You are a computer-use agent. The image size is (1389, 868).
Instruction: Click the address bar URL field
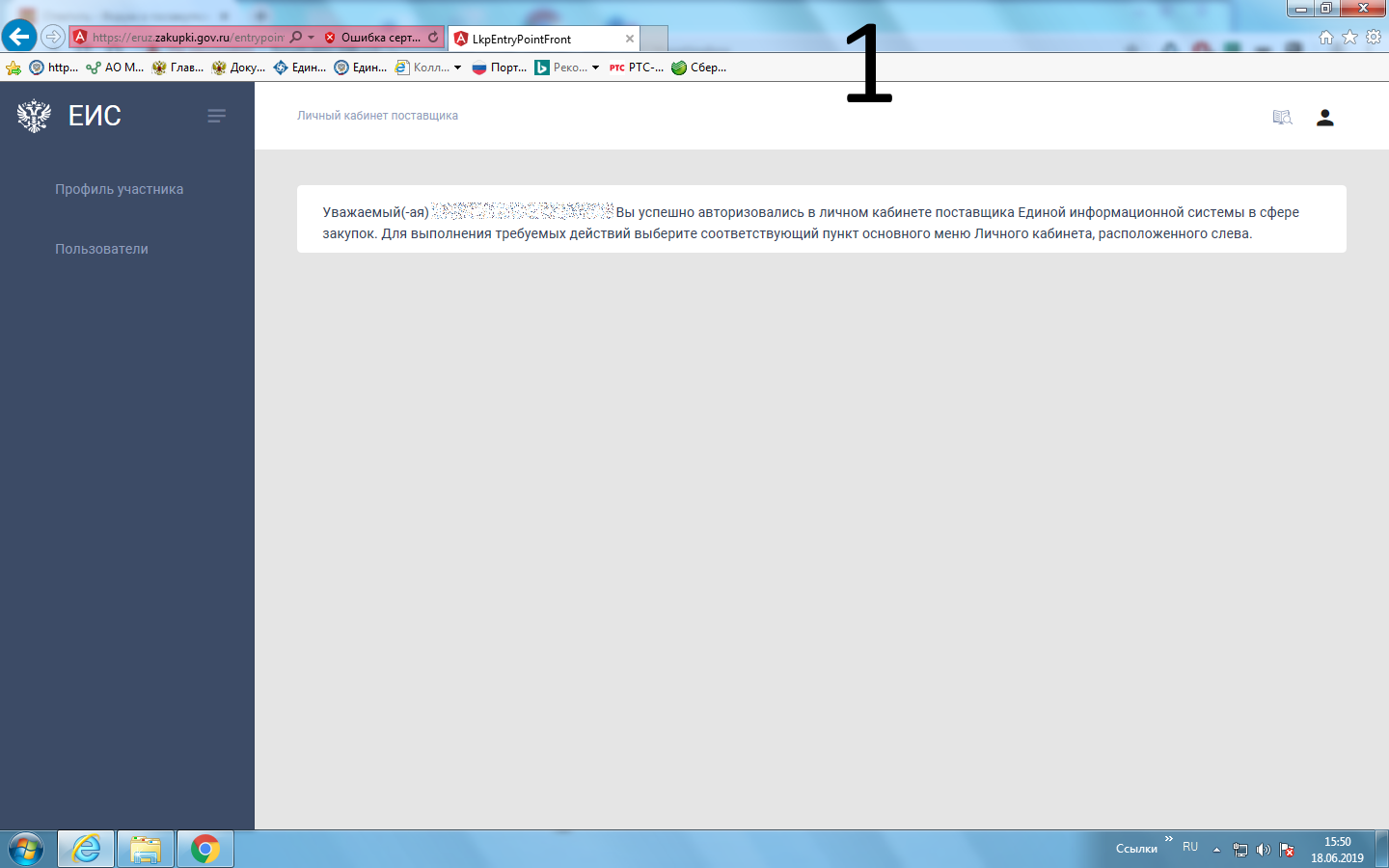(x=188, y=38)
